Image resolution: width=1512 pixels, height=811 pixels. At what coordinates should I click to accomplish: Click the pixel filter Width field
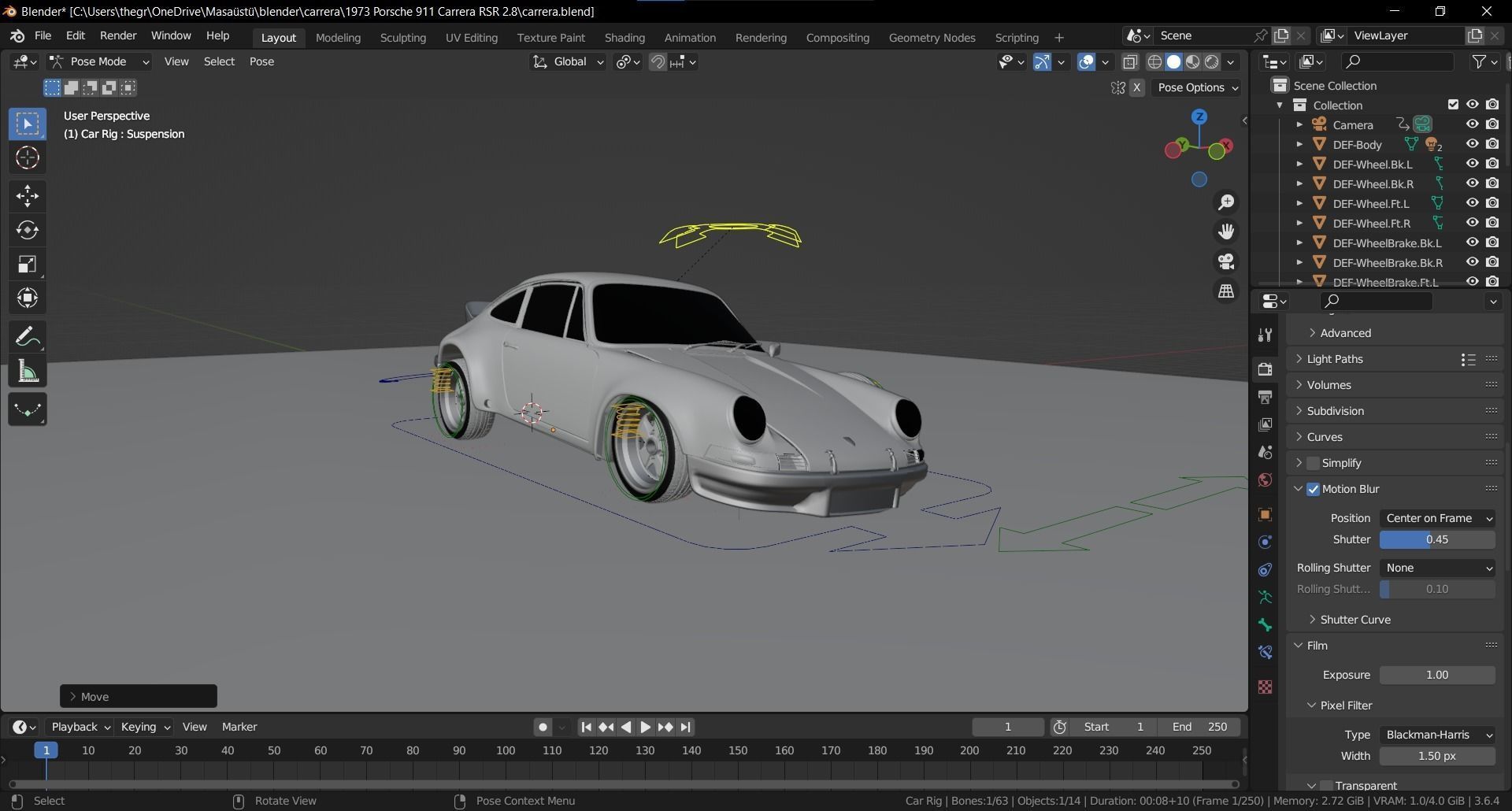[1437, 756]
